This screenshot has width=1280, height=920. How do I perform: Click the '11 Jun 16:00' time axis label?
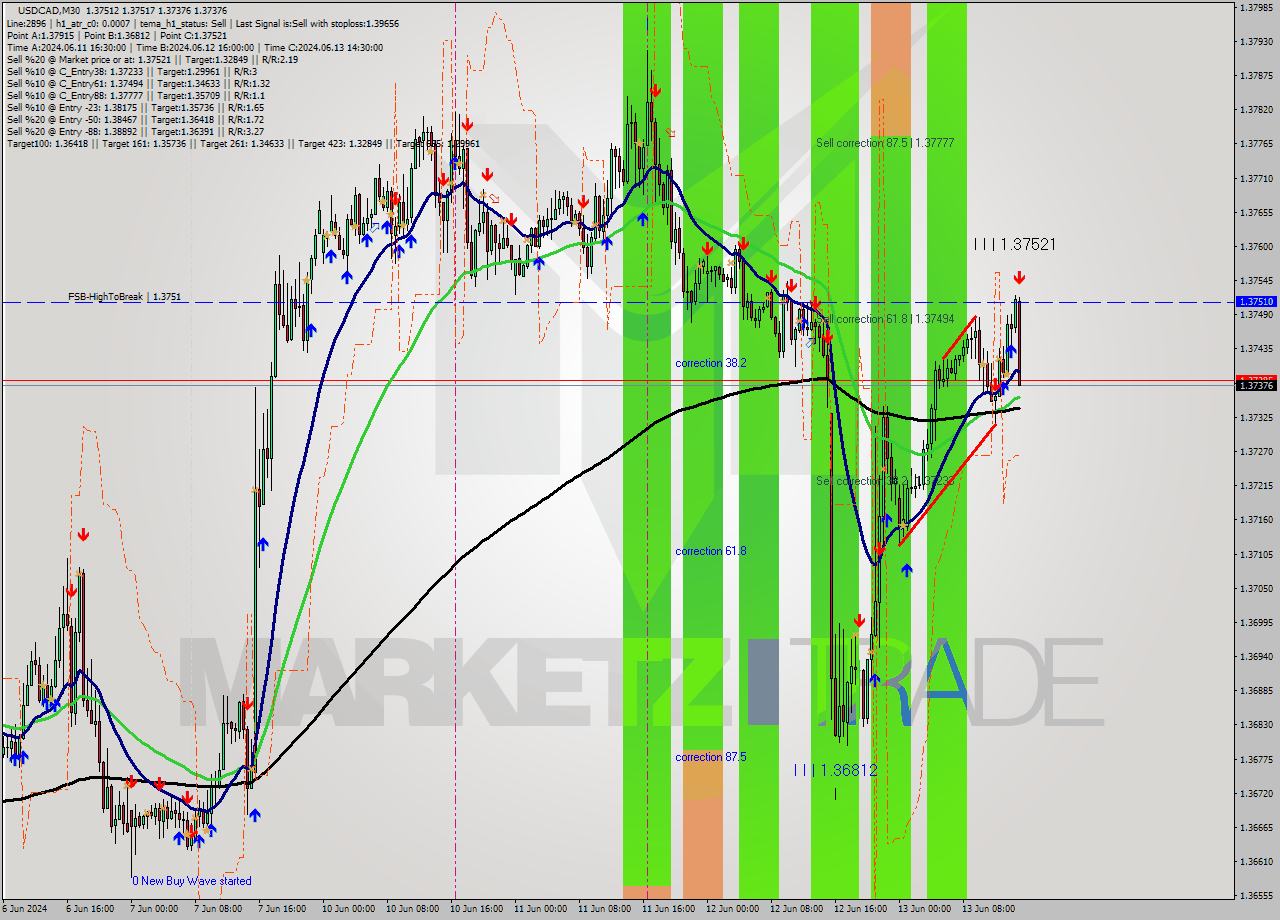[669, 909]
